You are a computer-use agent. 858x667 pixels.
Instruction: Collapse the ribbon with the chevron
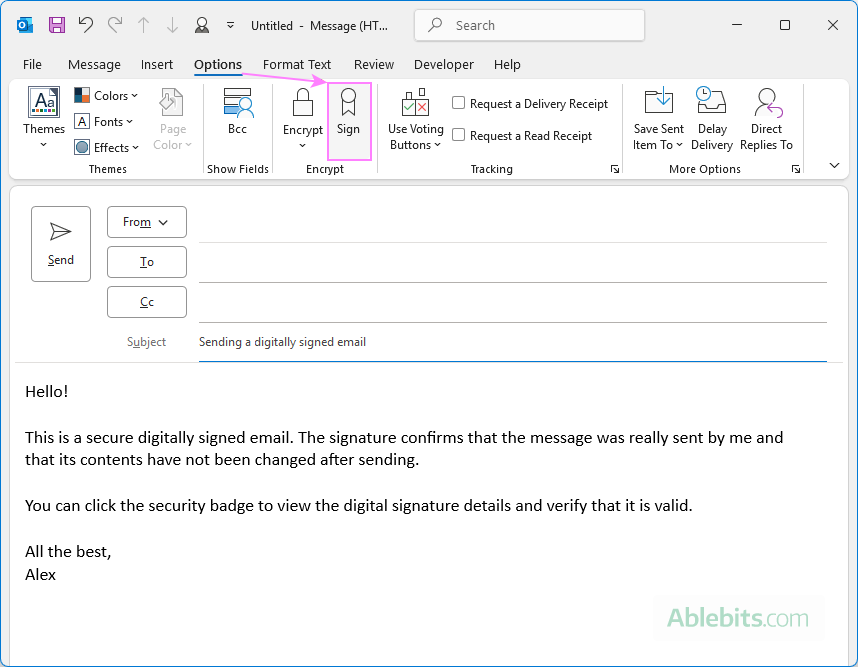(835, 165)
